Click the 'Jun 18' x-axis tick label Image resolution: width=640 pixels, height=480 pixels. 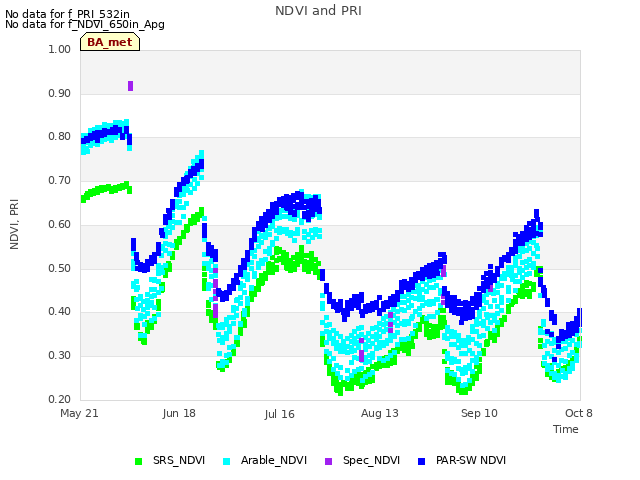coord(179,413)
